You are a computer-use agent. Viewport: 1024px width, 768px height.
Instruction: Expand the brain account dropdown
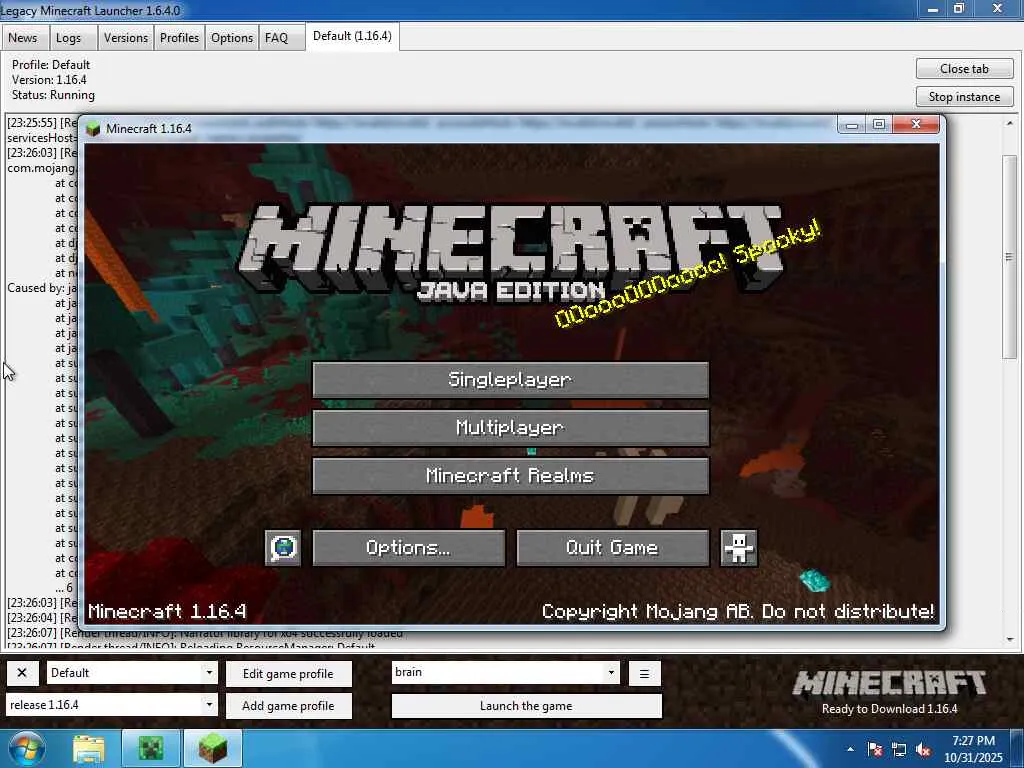point(611,672)
